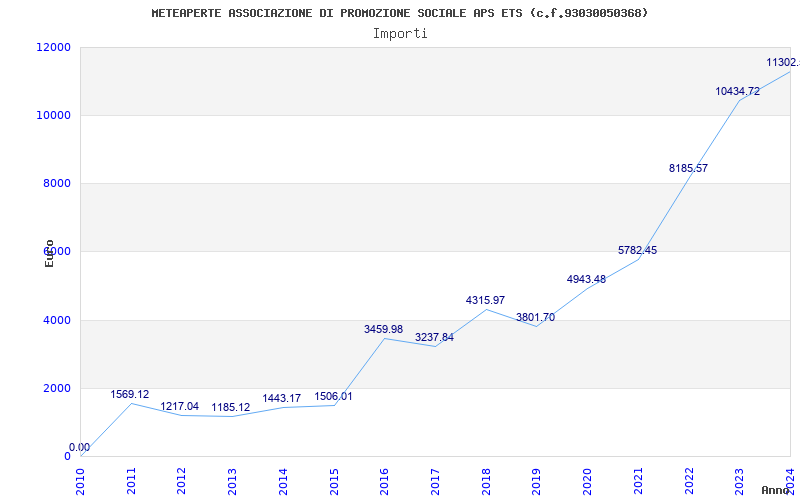Click the data label 3459.98
800x500 pixels.
tap(383, 330)
